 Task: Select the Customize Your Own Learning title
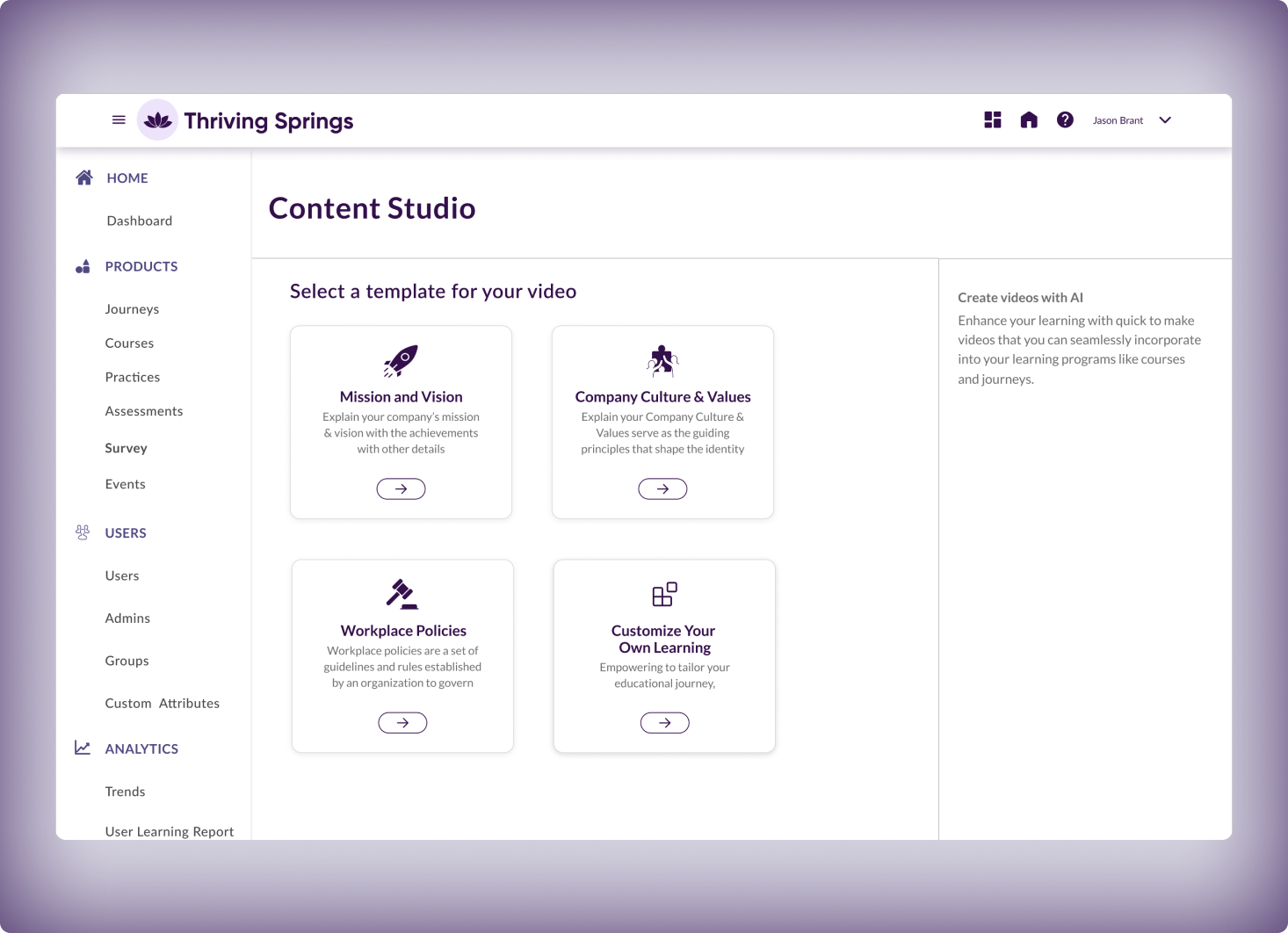coord(663,639)
